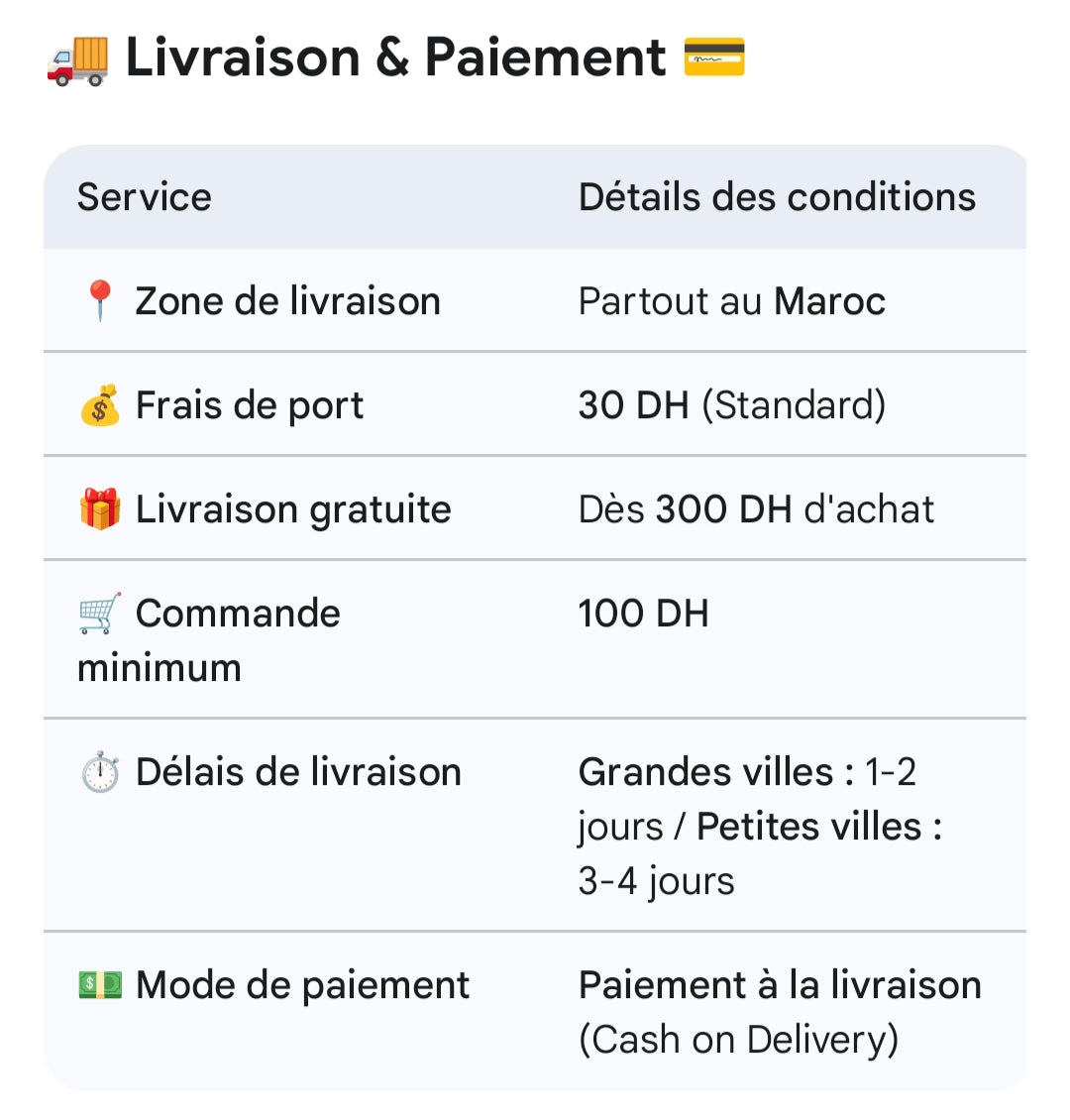1070x1120 pixels.
Task: Click the '100 DH' minimum order value
Action: 643,614
